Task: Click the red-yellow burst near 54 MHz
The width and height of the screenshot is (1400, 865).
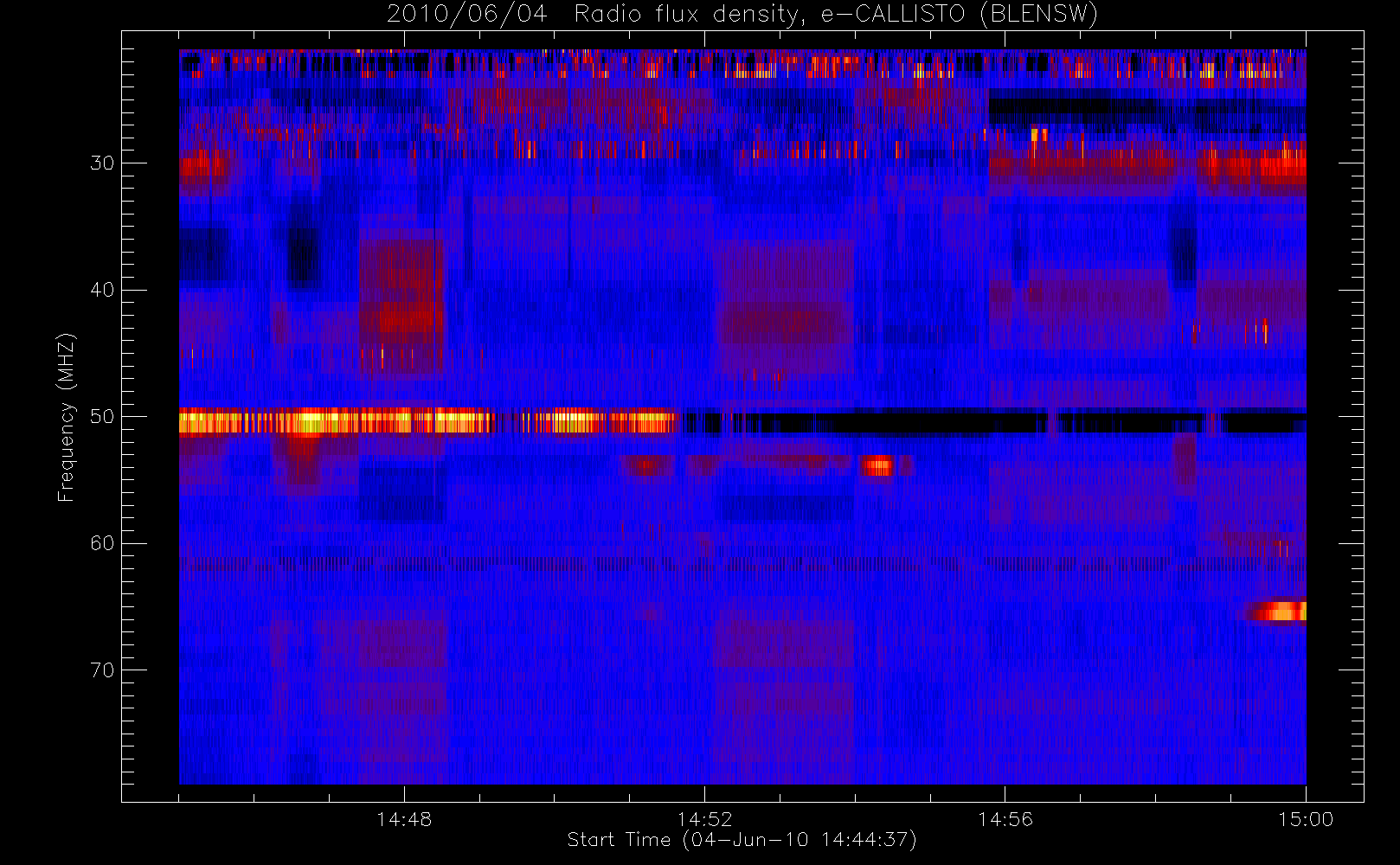Action: [x=877, y=465]
